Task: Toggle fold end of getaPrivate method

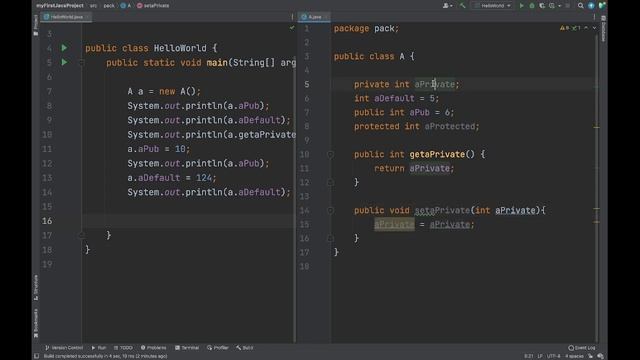Action: coord(331,182)
